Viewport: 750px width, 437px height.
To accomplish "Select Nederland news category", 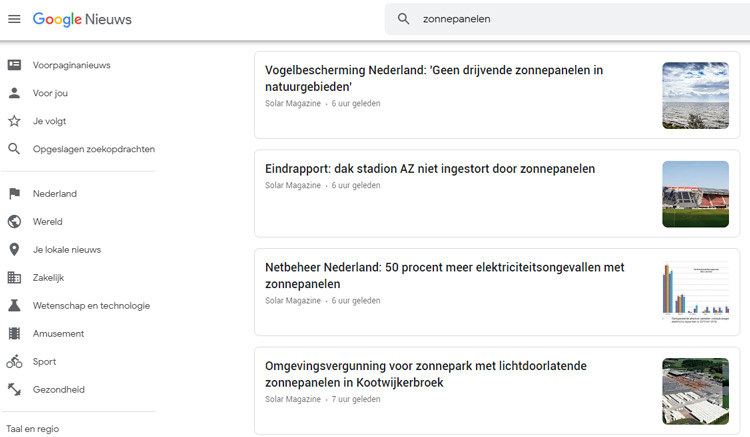I will 55,194.
